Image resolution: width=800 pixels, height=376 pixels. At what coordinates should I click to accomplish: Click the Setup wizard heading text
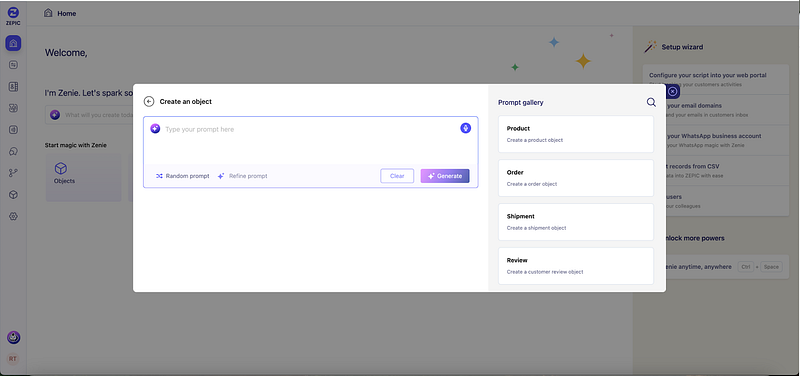tap(682, 47)
